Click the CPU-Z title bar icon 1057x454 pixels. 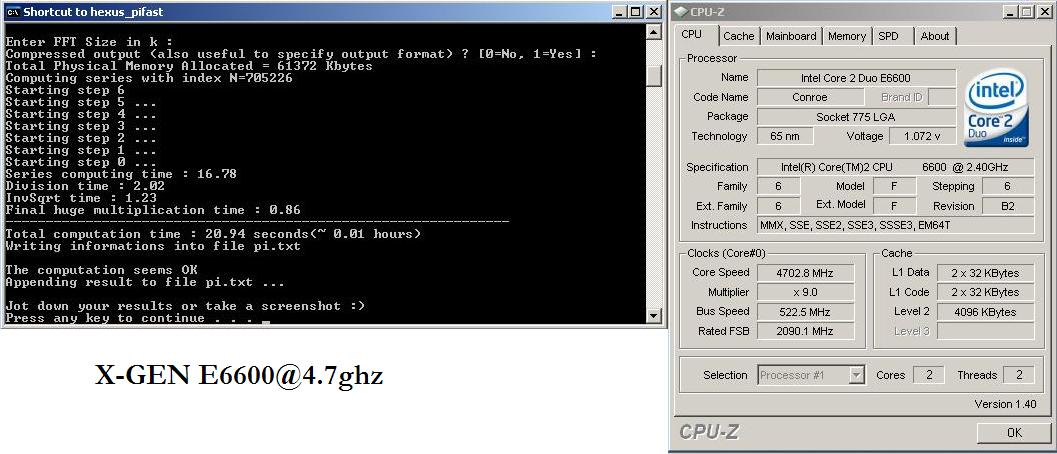[682, 12]
